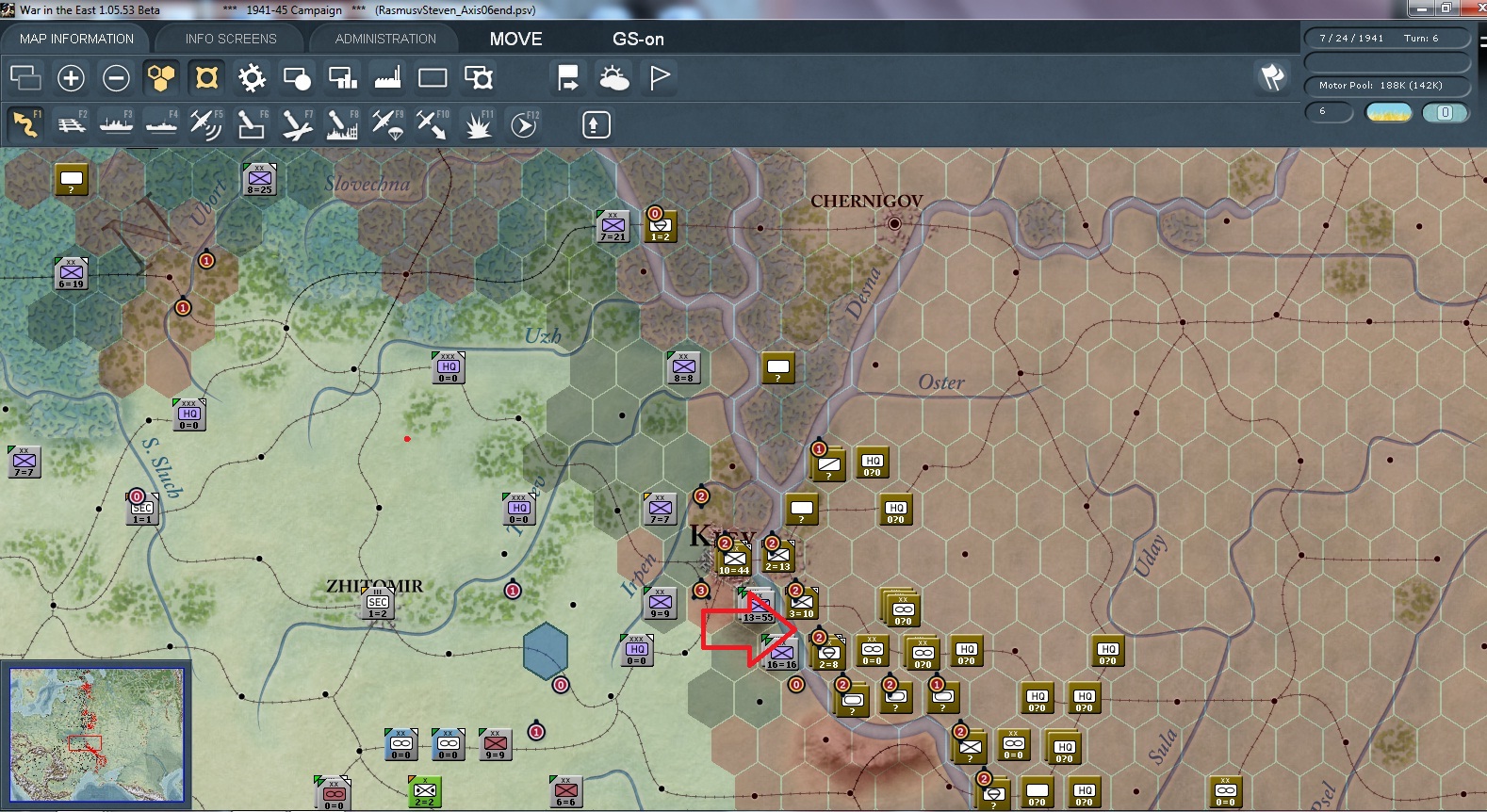Select the F8 bomb city mode
The image size is (1487, 812).
[342, 124]
